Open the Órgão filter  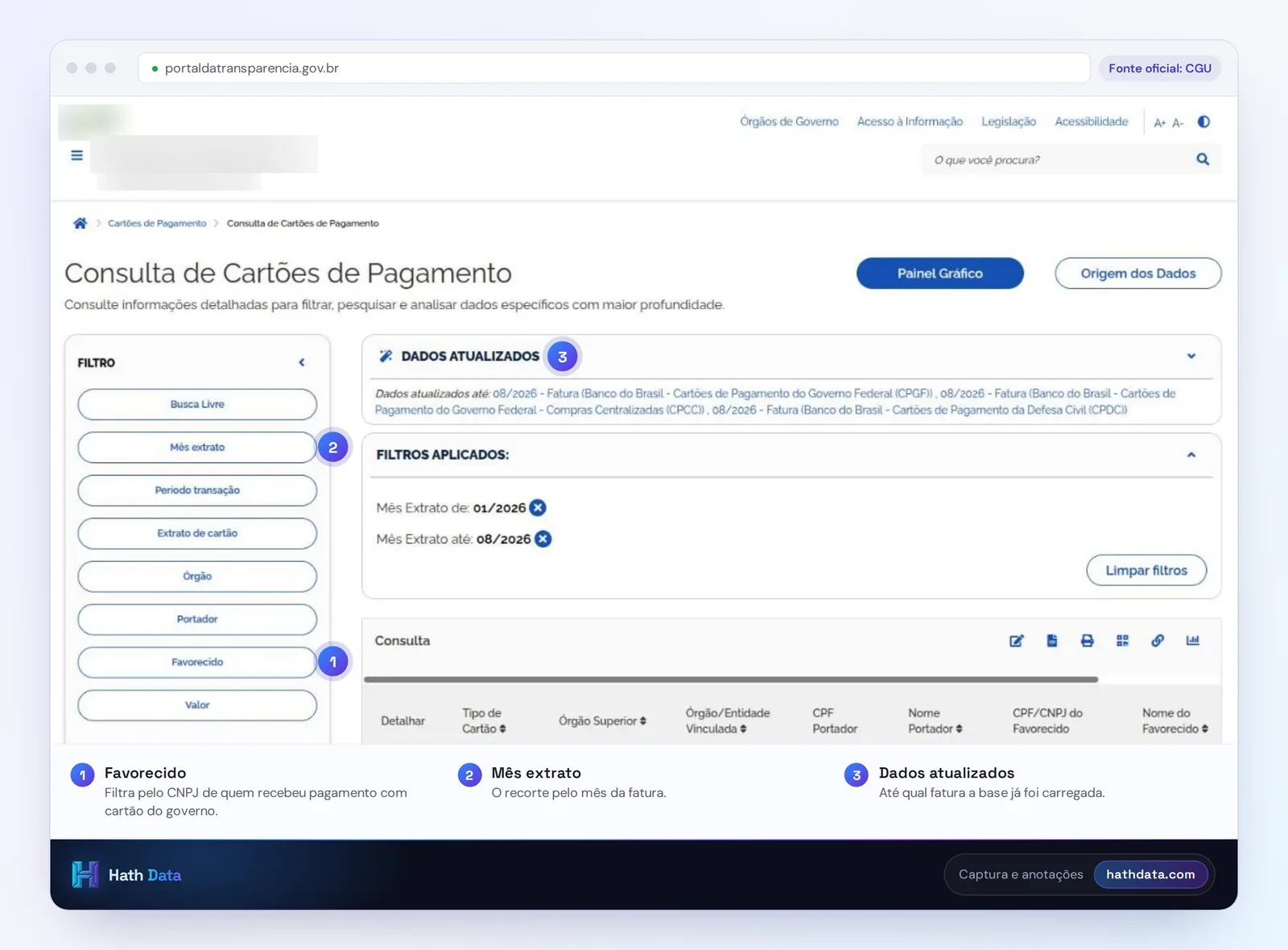tap(197, 576)
